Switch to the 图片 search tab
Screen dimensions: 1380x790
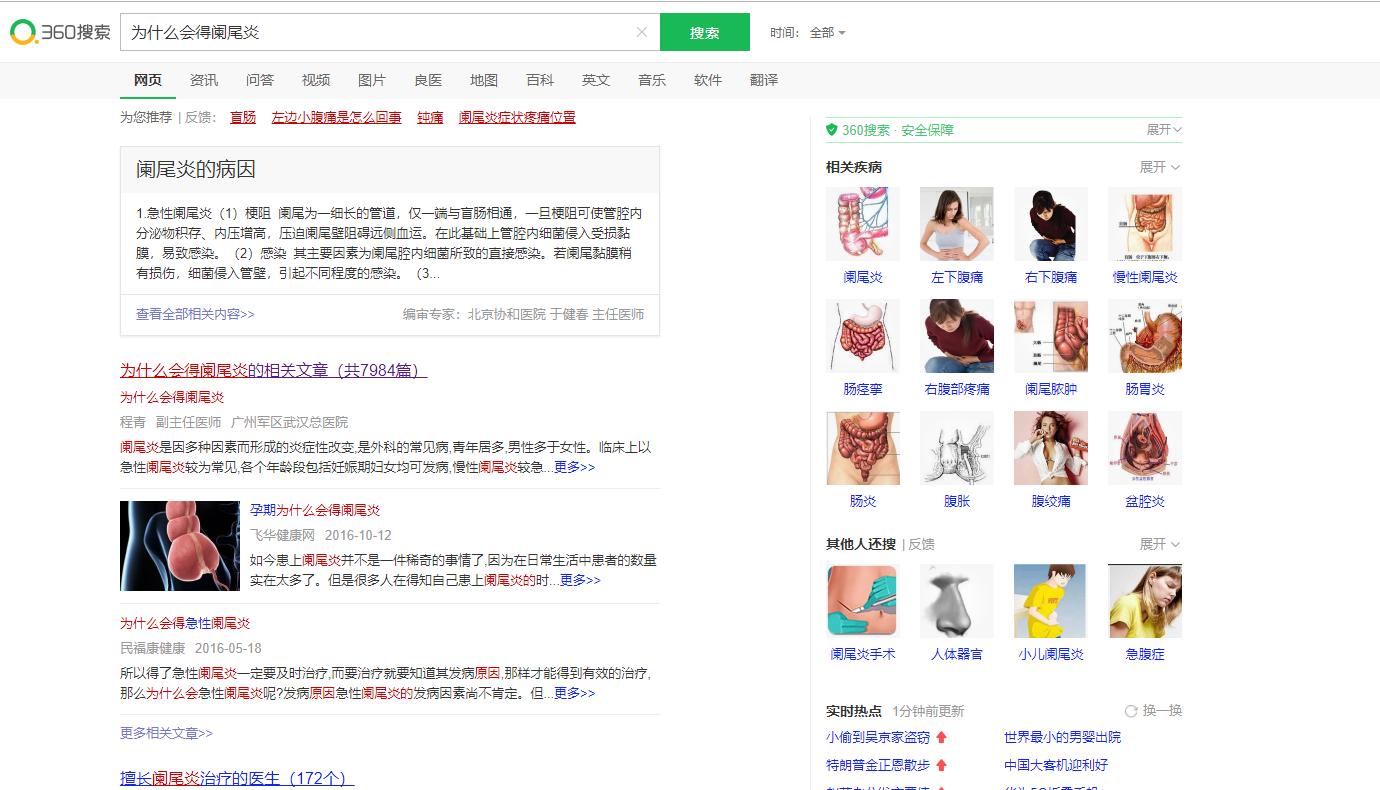coord(372,80)
